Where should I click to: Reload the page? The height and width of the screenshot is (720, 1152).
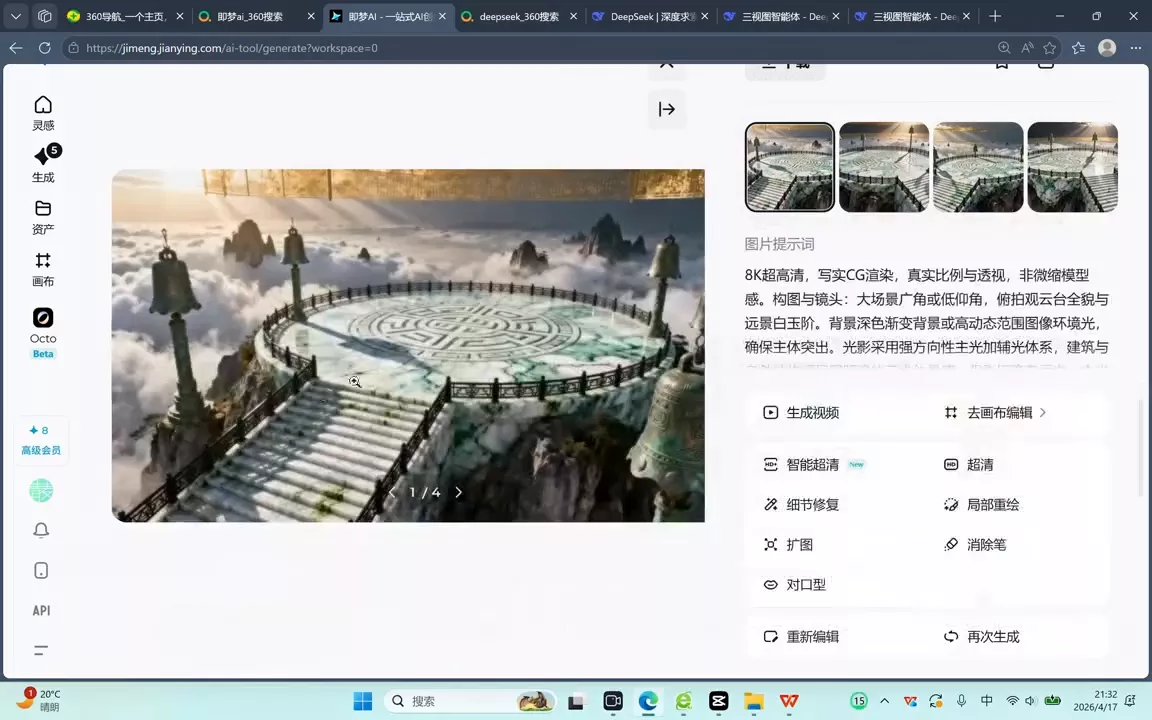(x=45, y=48)
